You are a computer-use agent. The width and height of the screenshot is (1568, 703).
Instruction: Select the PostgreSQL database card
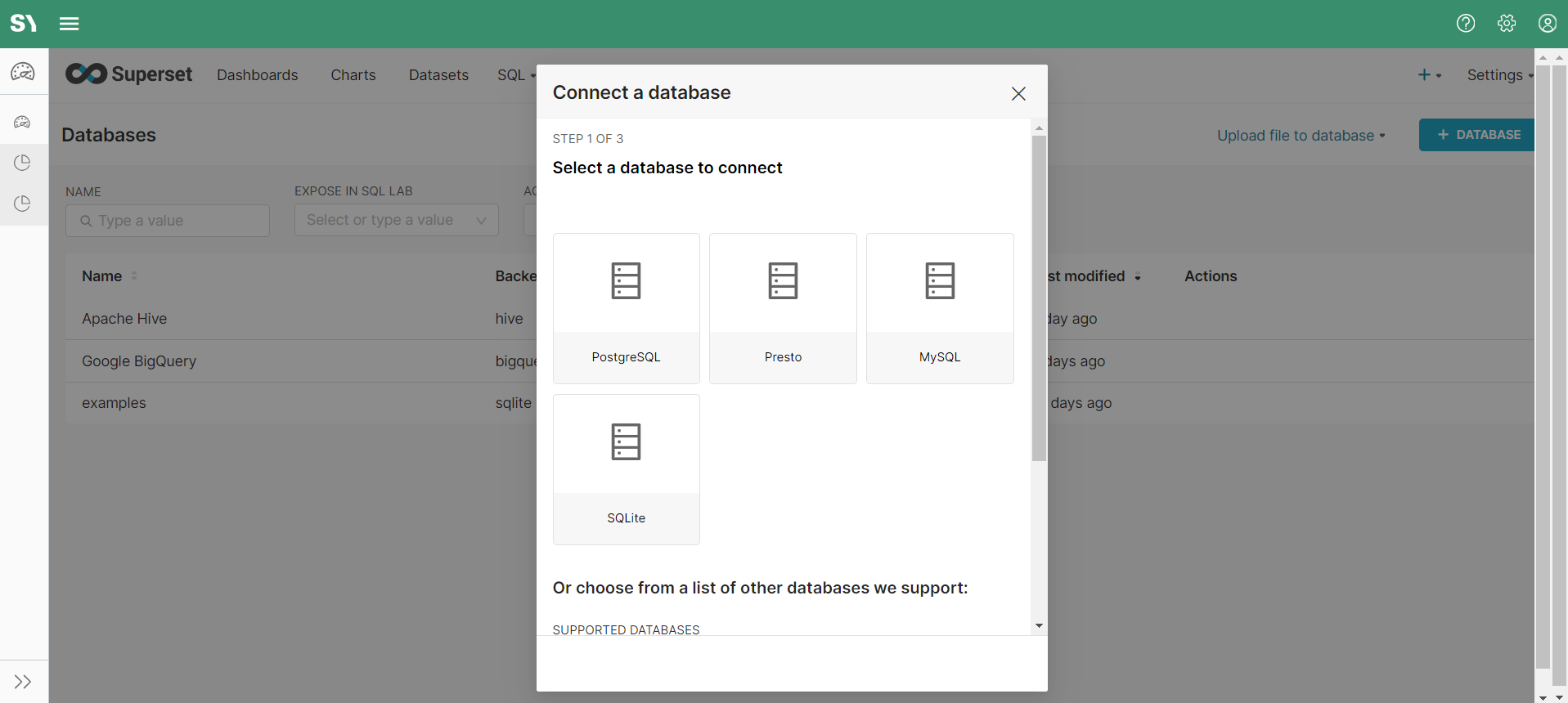coord(626,308)
